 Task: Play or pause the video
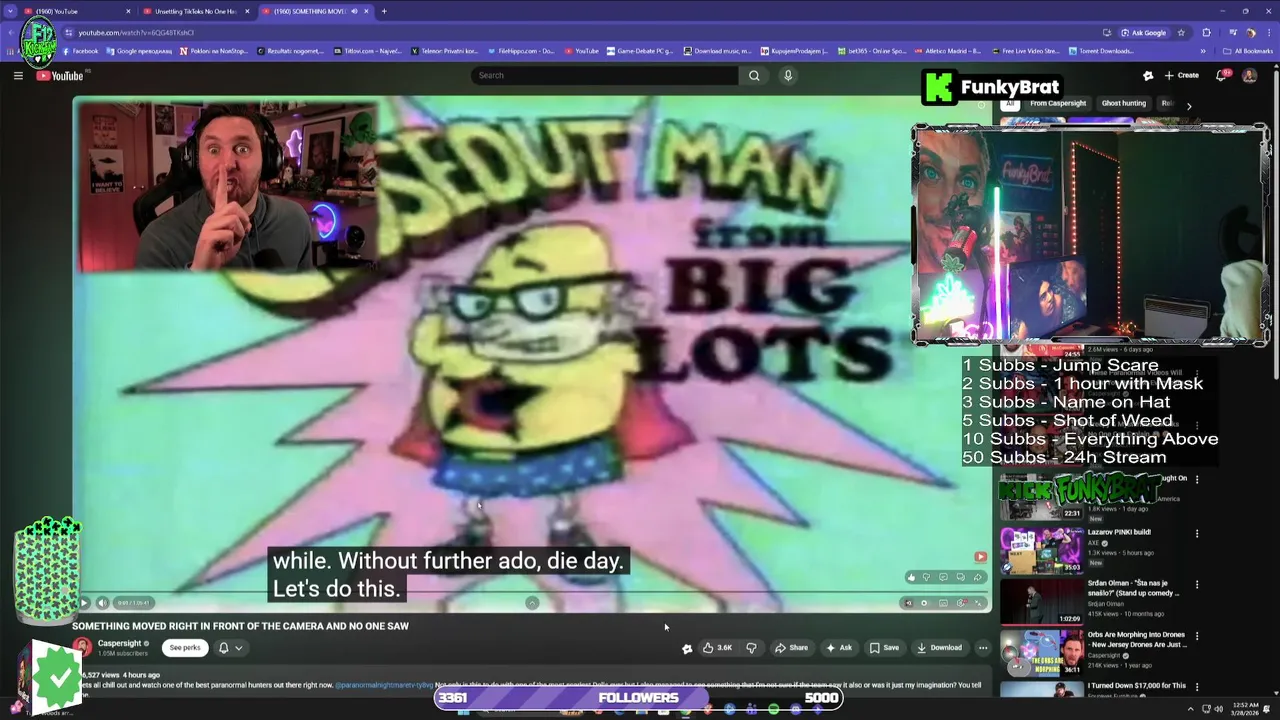[x=84, y=603]
